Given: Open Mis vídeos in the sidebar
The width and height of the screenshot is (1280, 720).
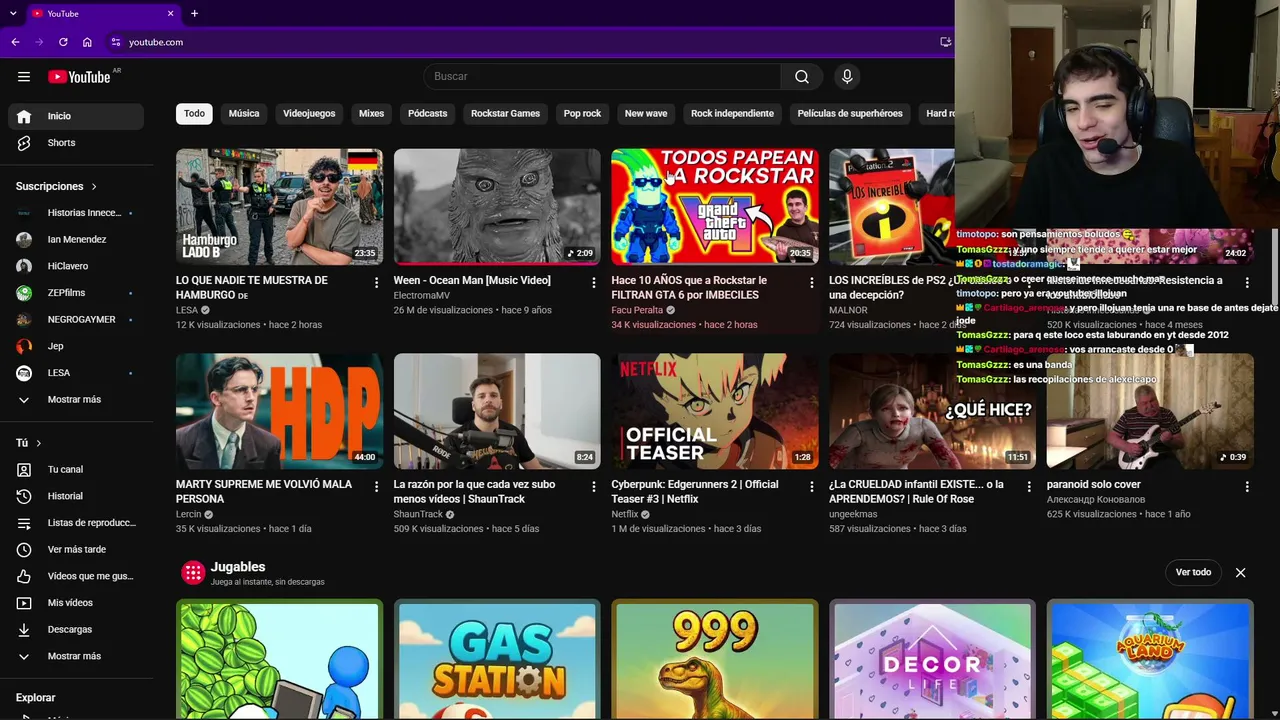Looking at the screenshot, I should point(76,603).
